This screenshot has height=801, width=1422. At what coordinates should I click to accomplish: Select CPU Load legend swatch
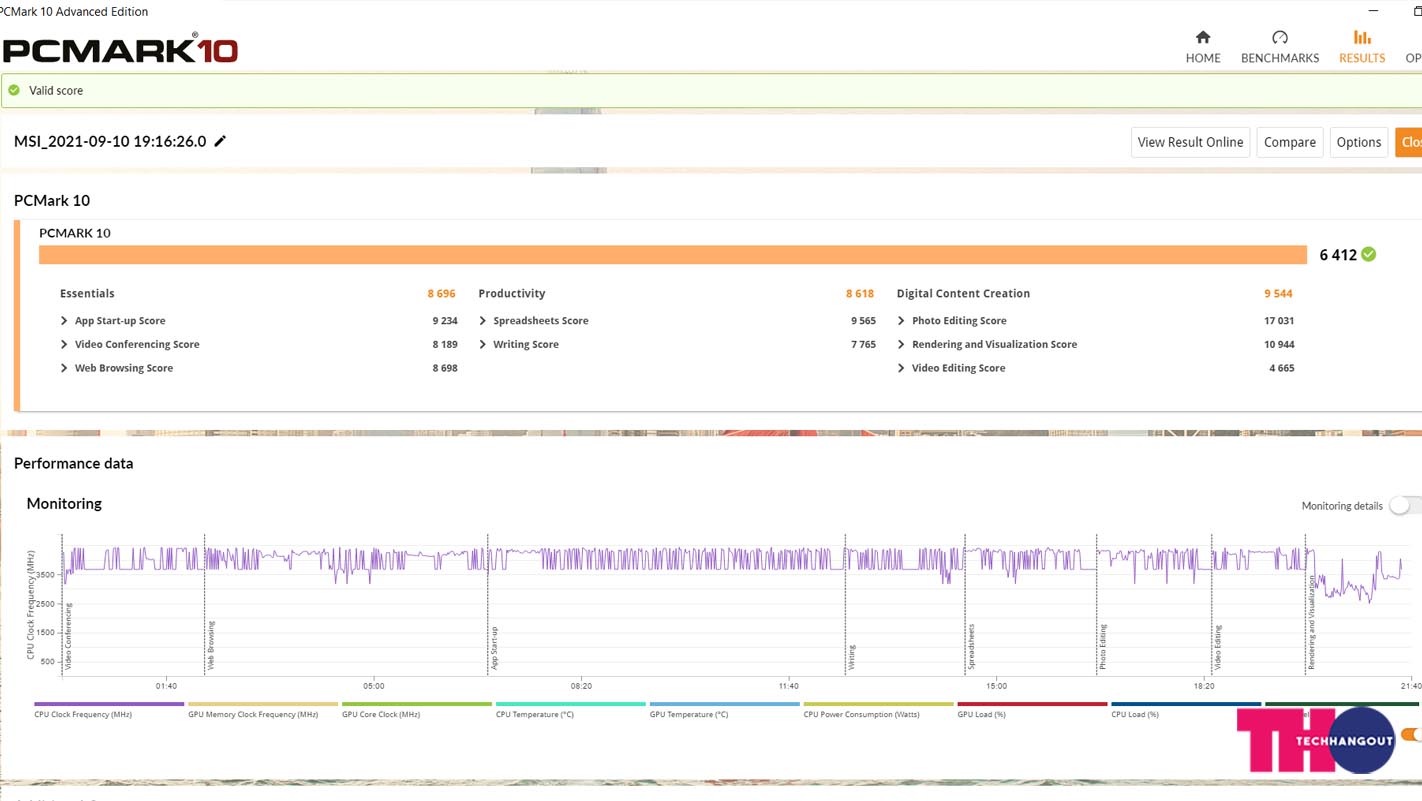(1186, 704)
